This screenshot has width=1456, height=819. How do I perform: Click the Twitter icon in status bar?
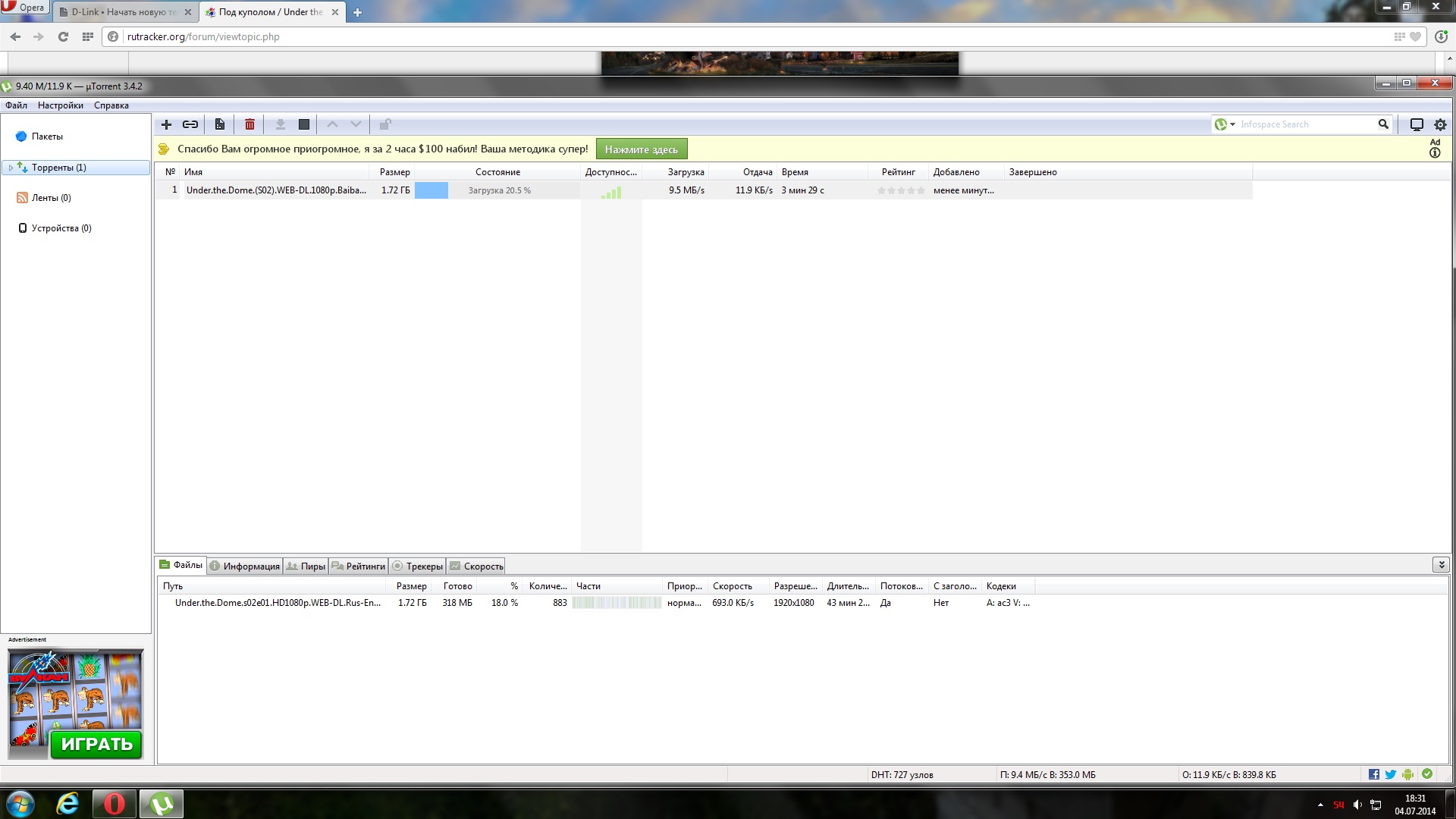click(1391, 774)
